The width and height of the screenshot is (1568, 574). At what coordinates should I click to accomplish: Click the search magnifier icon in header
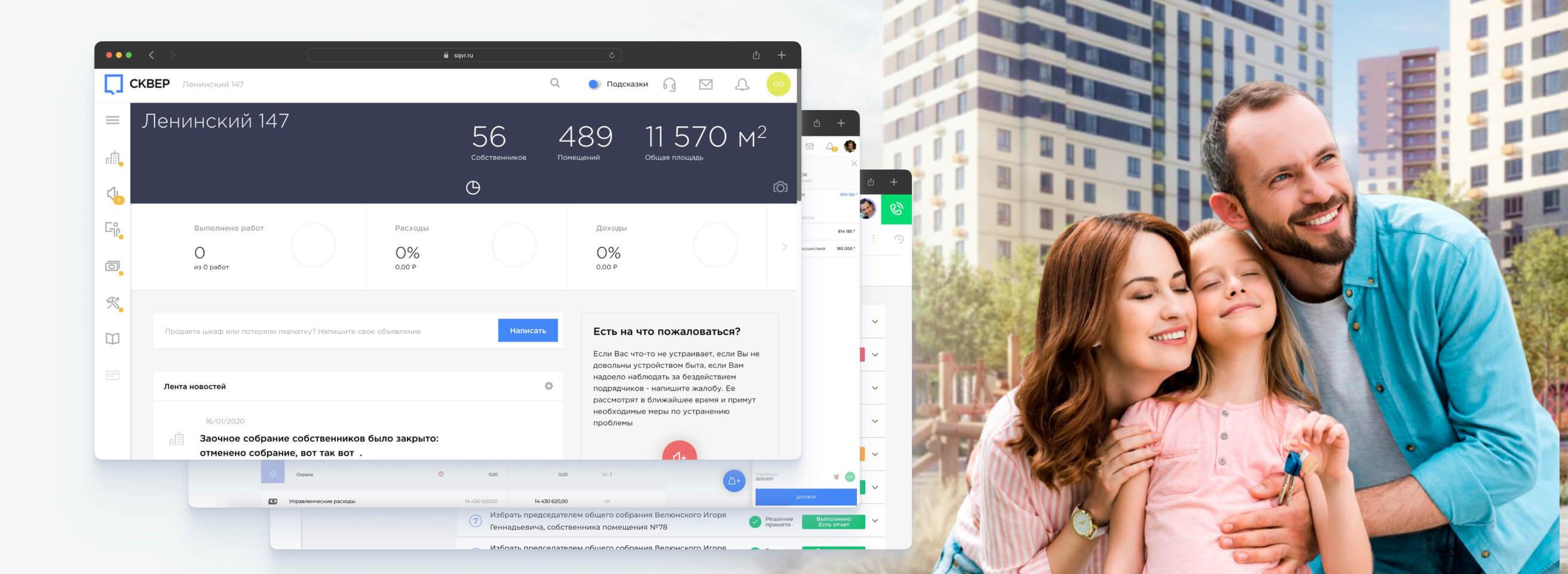point(555,83)
